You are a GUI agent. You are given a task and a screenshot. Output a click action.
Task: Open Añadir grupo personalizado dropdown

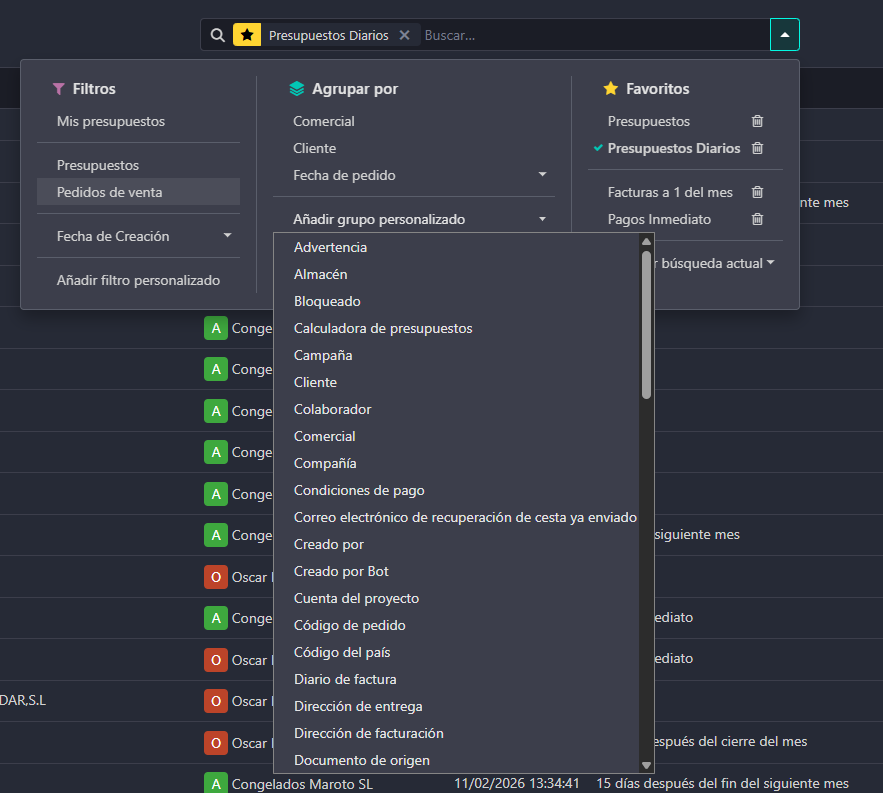(x=413, y=219)
